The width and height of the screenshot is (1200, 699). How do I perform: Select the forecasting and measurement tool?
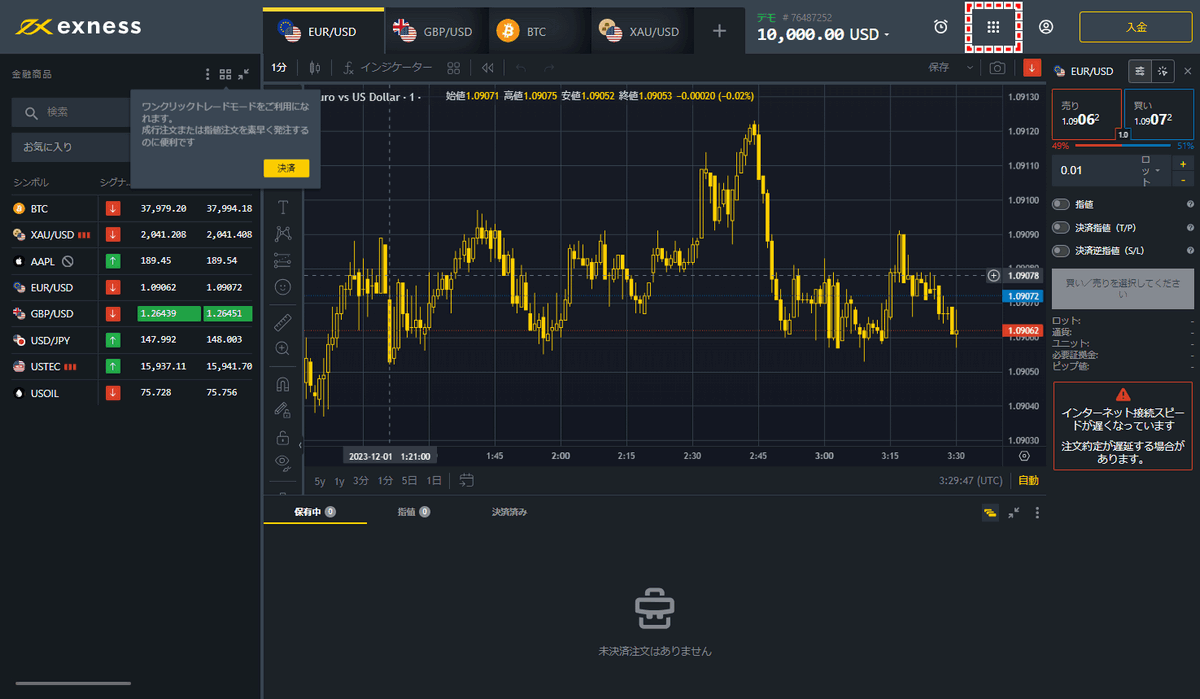[x=283, y=260]
